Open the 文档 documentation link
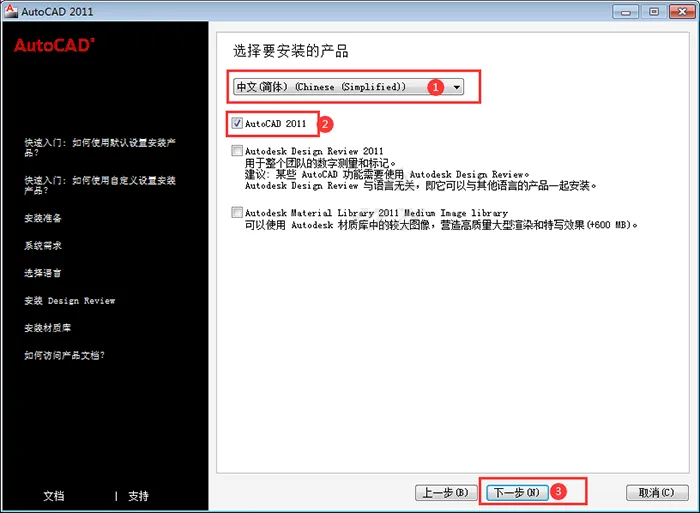 (54, 496)
